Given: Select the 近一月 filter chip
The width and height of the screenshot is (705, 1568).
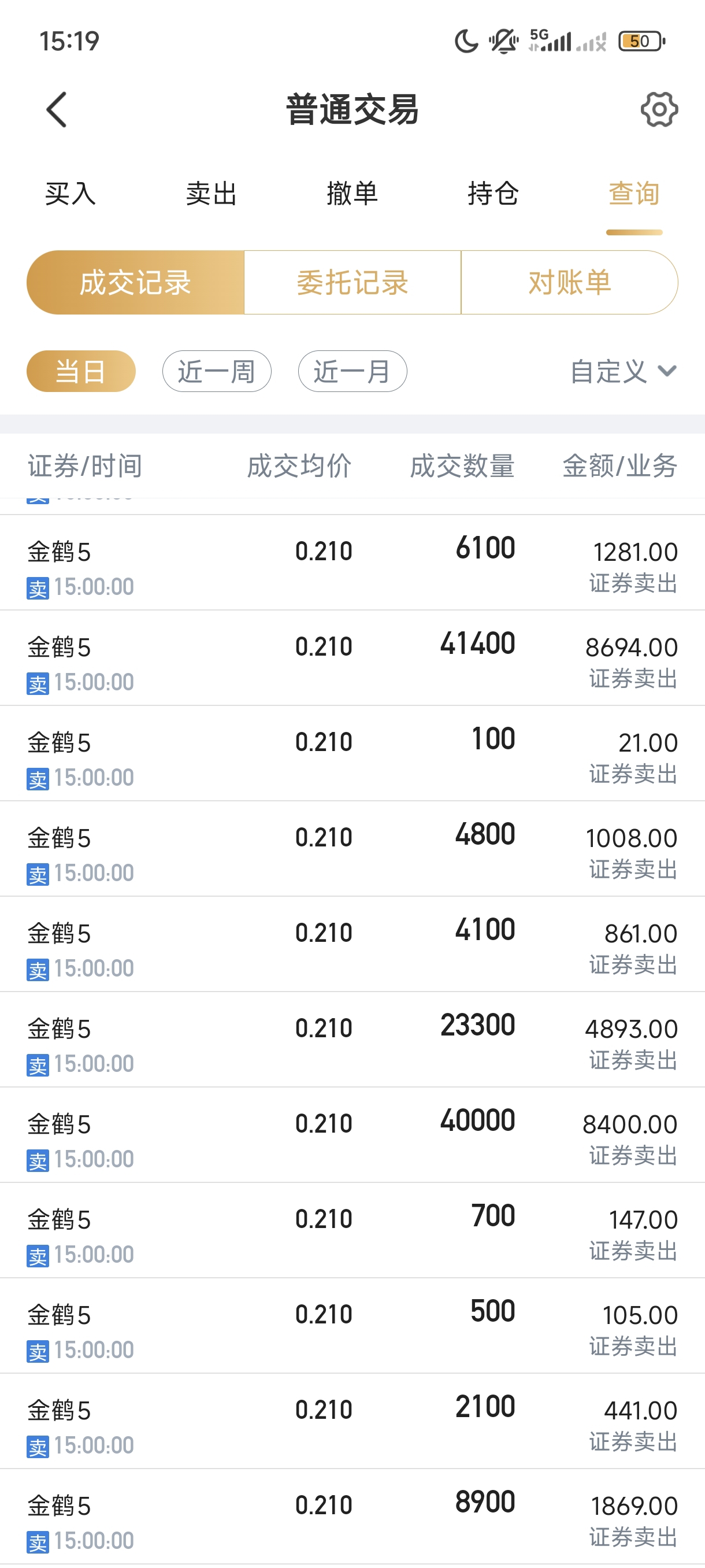Looking at the screenshot, I should (352, 371).
